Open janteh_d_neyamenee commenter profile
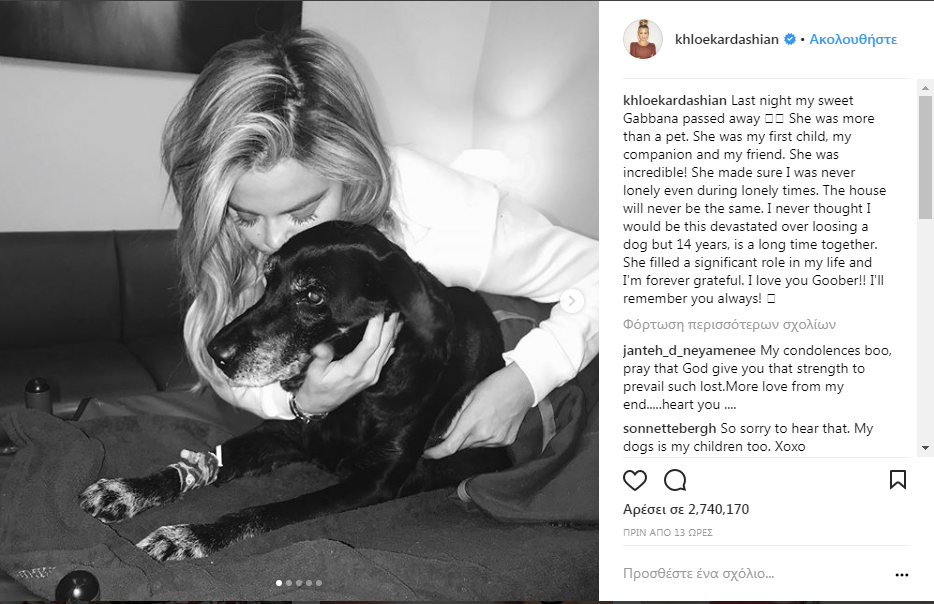934x604 pixels. pyautogui.click(x=689, y=351)
